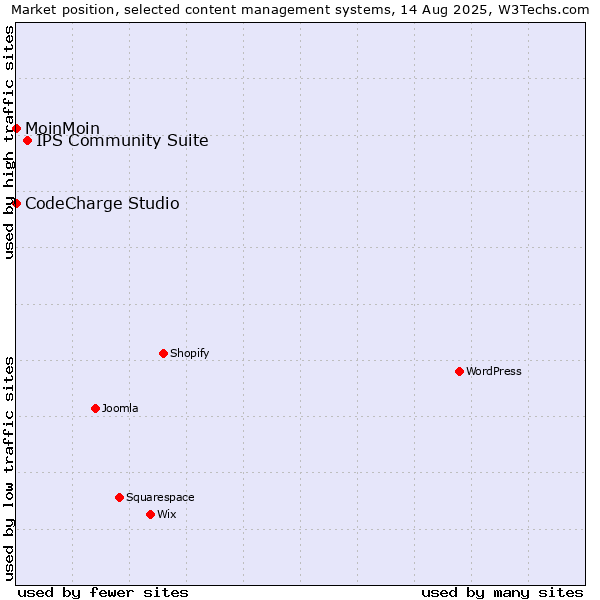Click the MoinMoin label text
The image size is (600, 600).
pyautogui.click(x=62, y=128)
